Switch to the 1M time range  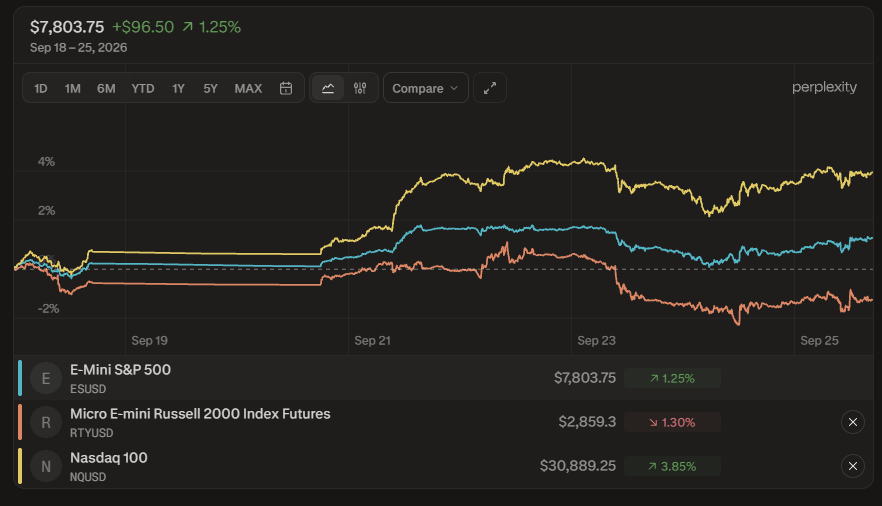coord(73,88)
